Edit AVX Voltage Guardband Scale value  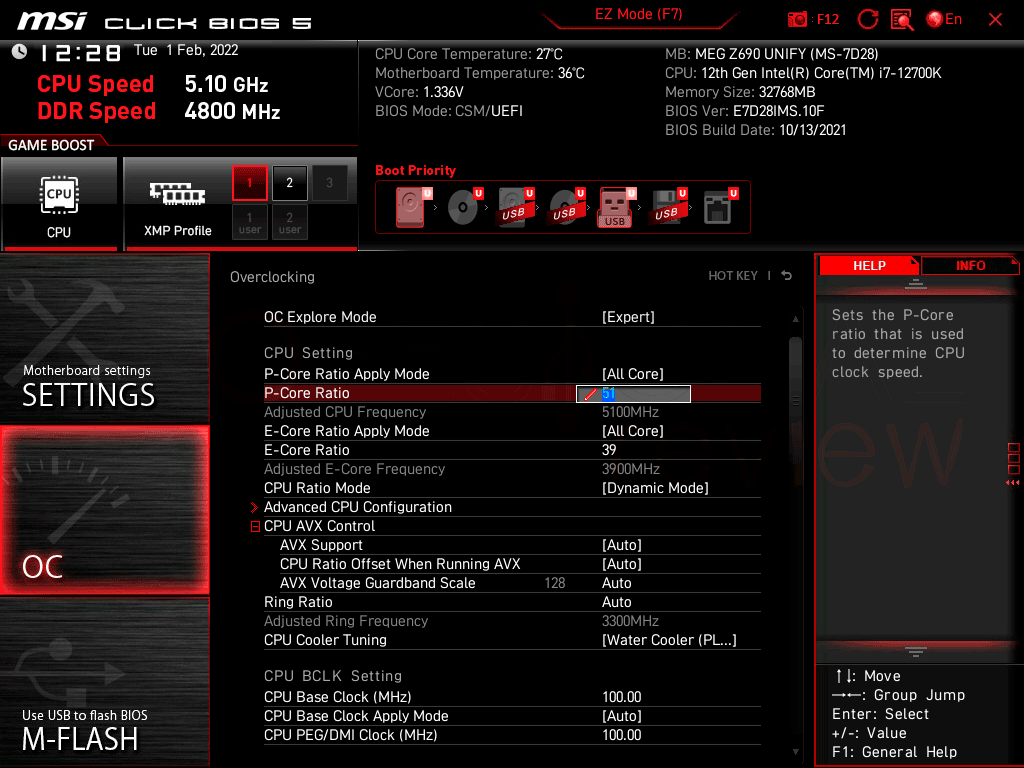pos(616,583)
